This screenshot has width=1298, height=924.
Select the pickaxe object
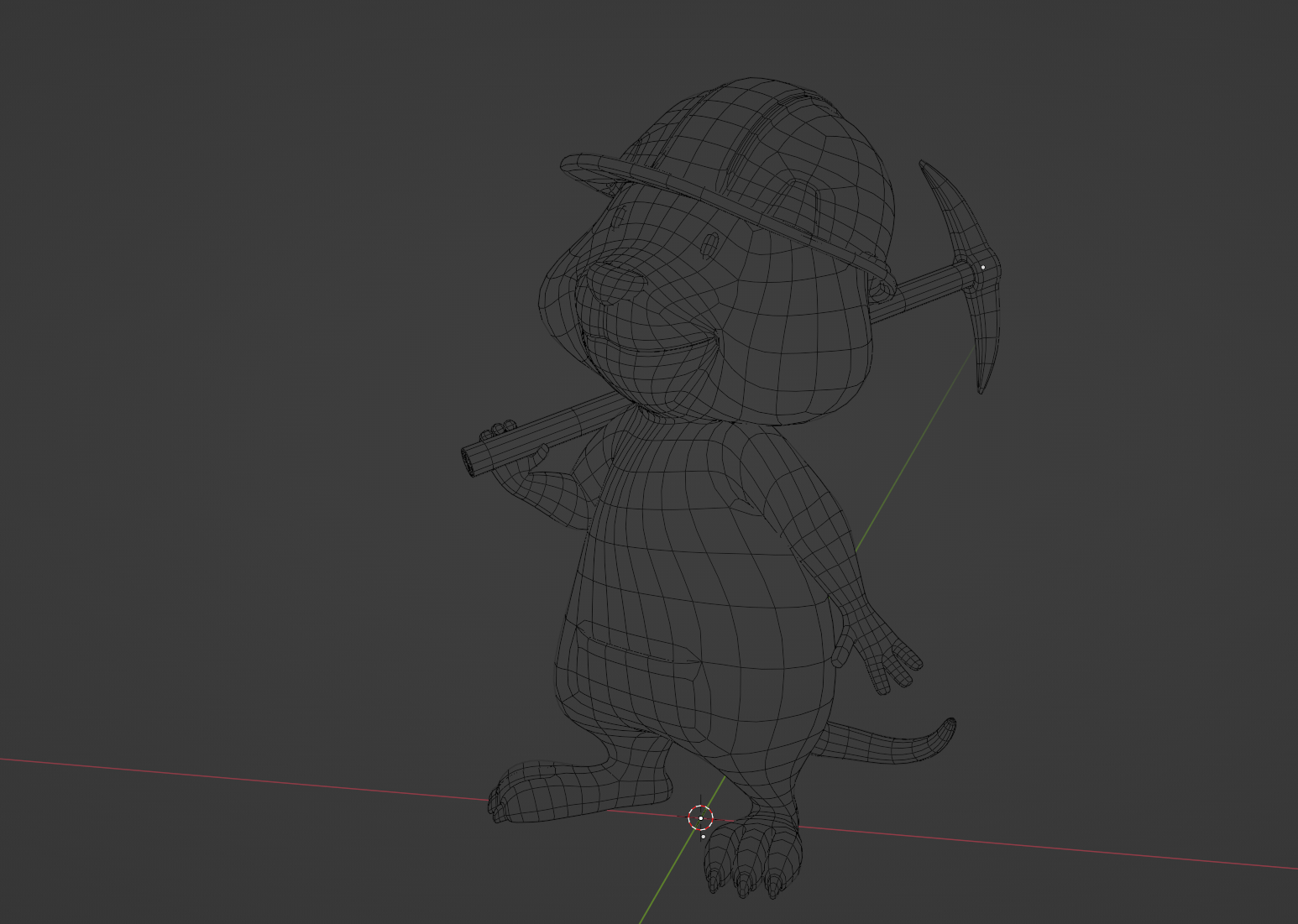tap(924, 285)
